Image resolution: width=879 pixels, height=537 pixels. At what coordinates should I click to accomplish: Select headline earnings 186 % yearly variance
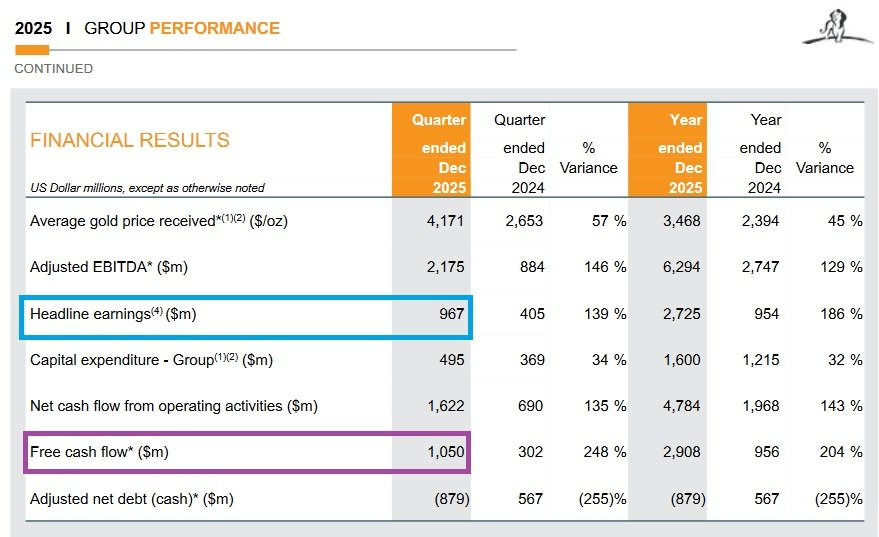[841, 314]
